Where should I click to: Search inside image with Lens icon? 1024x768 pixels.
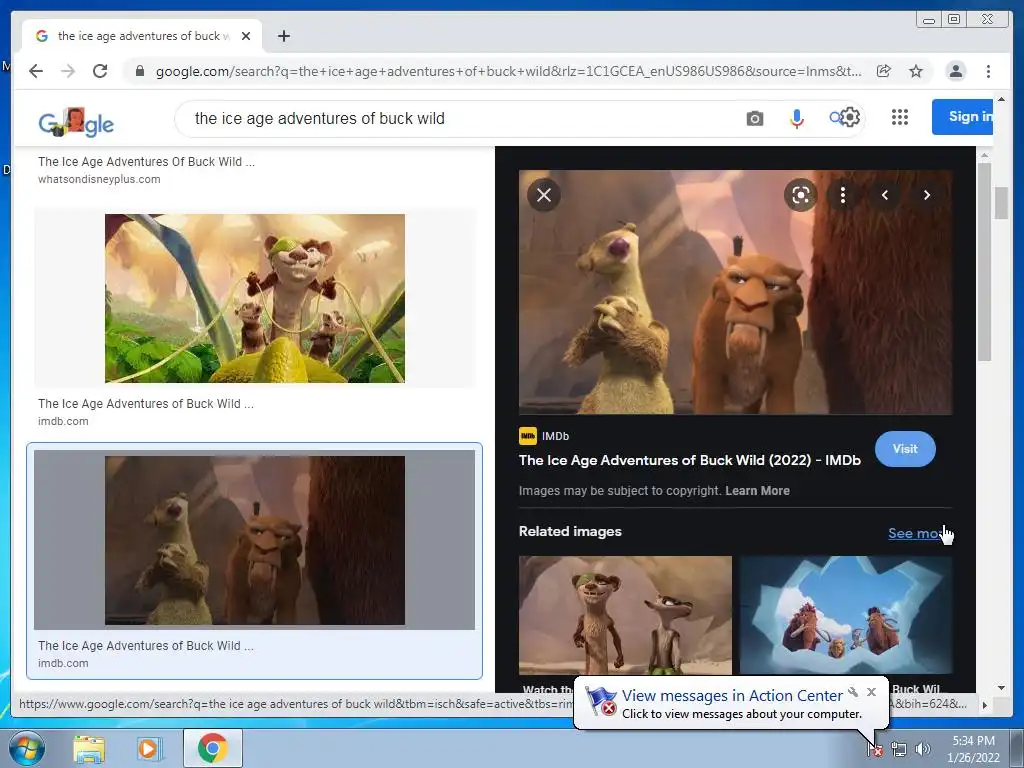pyautogui.click(x=801, y=195)
